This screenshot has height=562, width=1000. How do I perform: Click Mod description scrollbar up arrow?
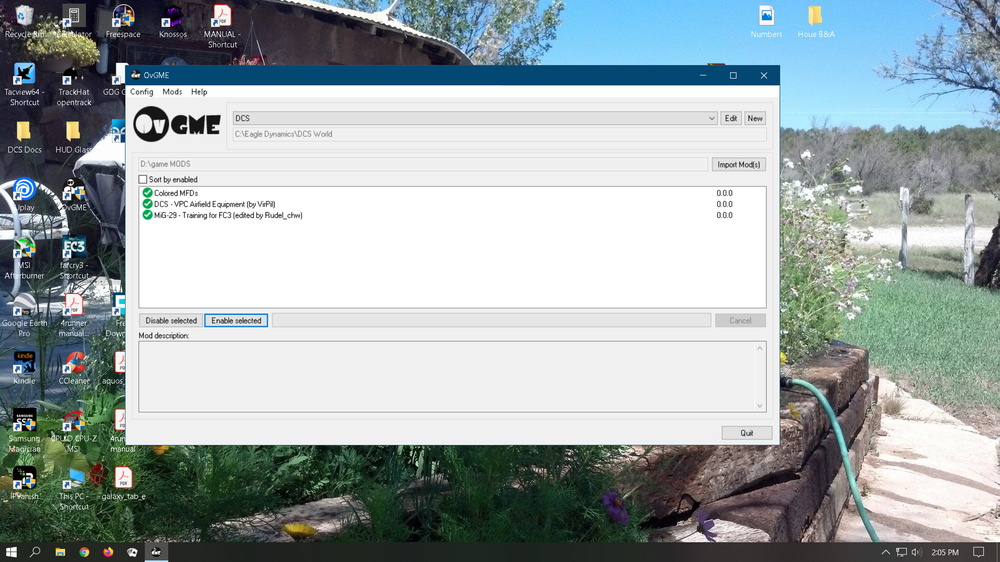click(760, 348)
